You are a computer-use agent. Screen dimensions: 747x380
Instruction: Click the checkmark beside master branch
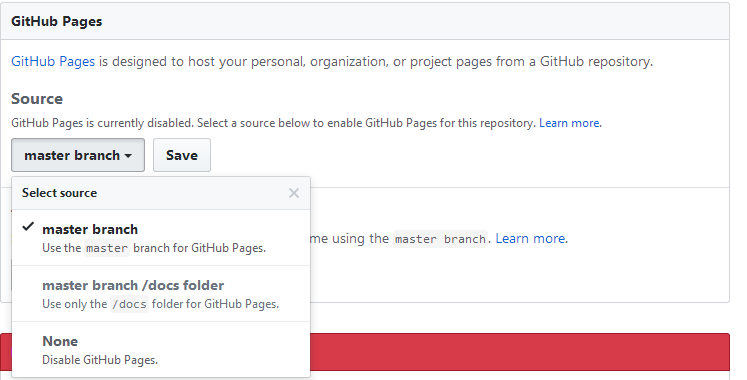(x=28, y=227)
